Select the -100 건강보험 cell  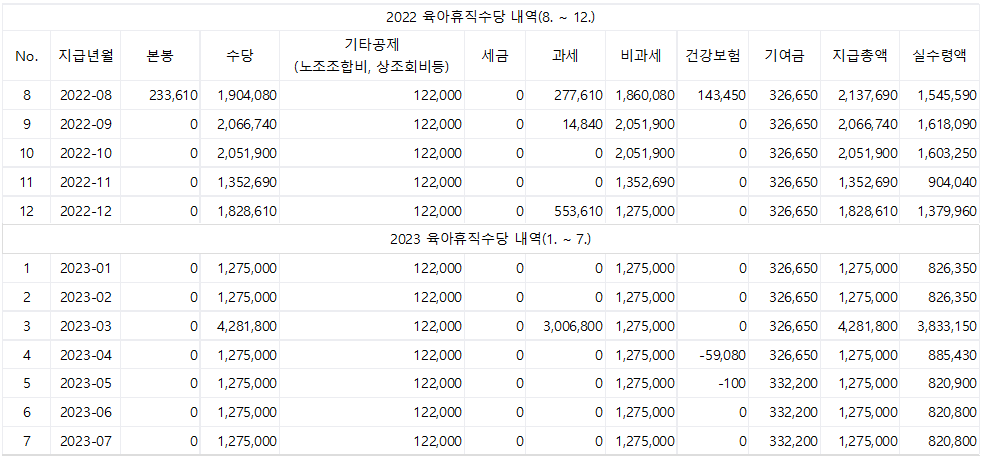point(713,383)
